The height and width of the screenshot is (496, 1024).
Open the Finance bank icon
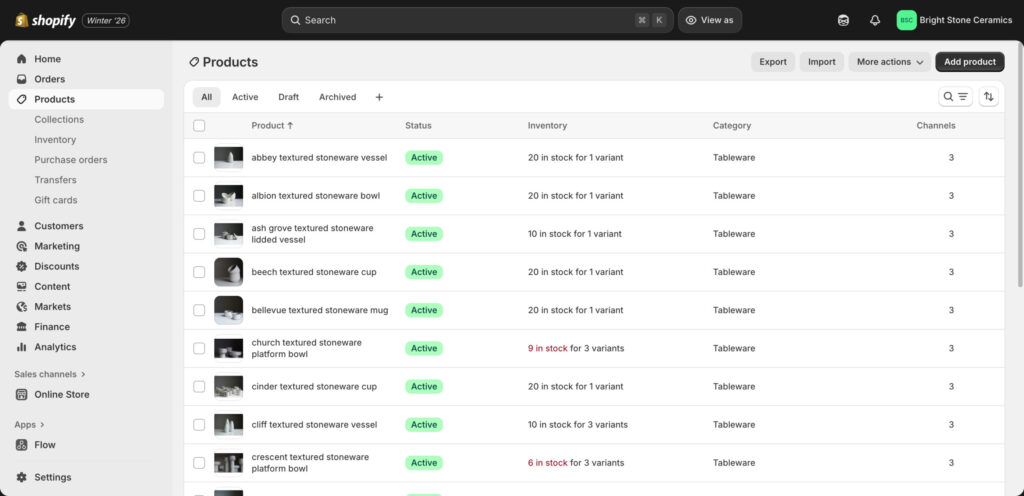click(22, 327)
